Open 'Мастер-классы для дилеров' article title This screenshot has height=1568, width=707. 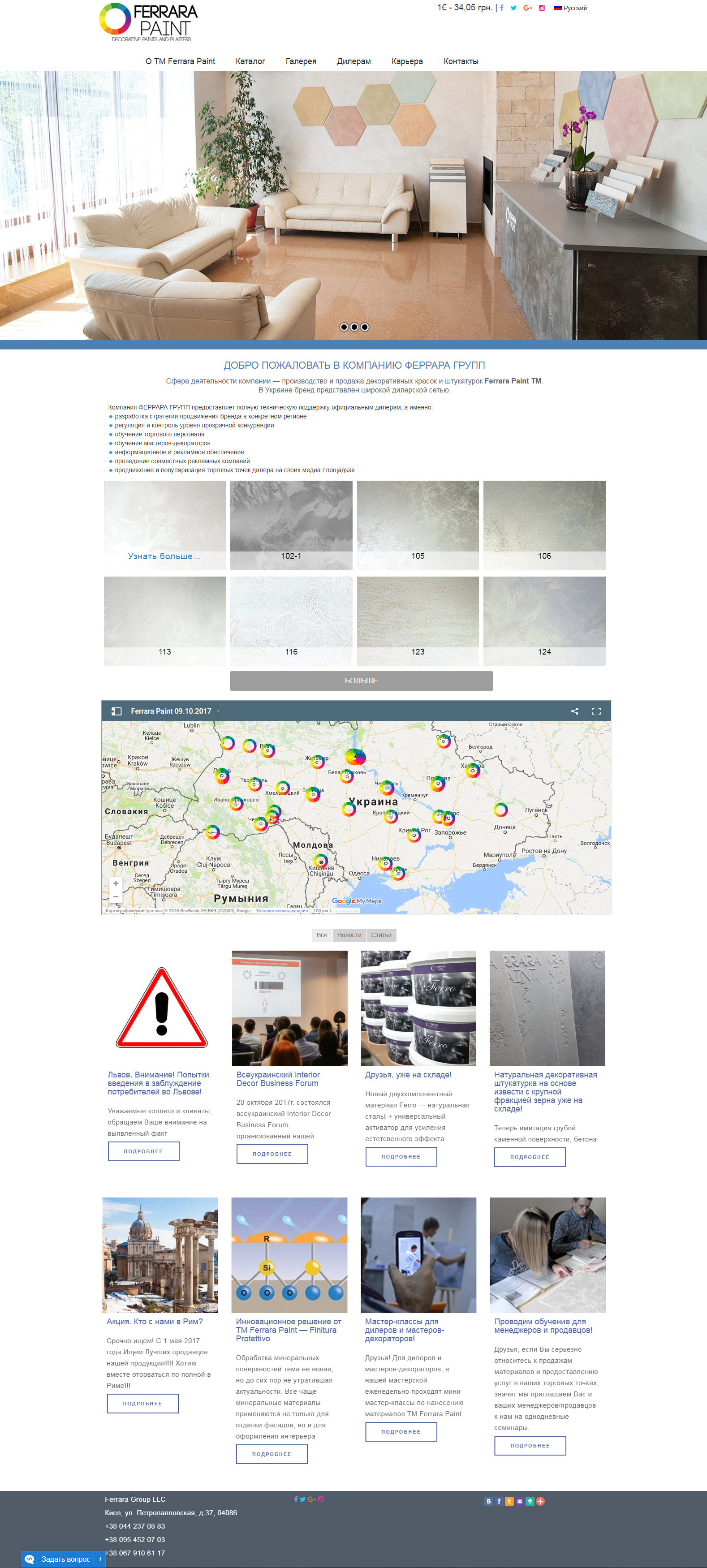tap(405, 1329)
